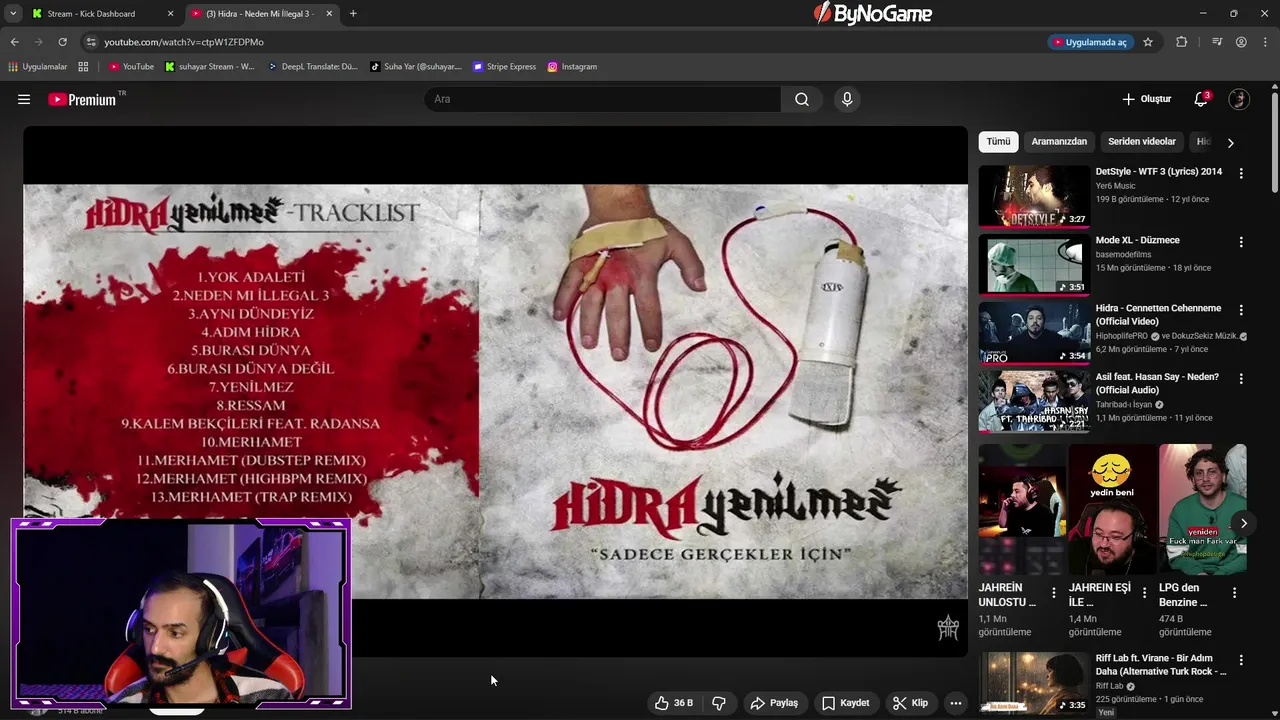
Task: Open tab search dropdown arrow
Action: pos(13,14)
